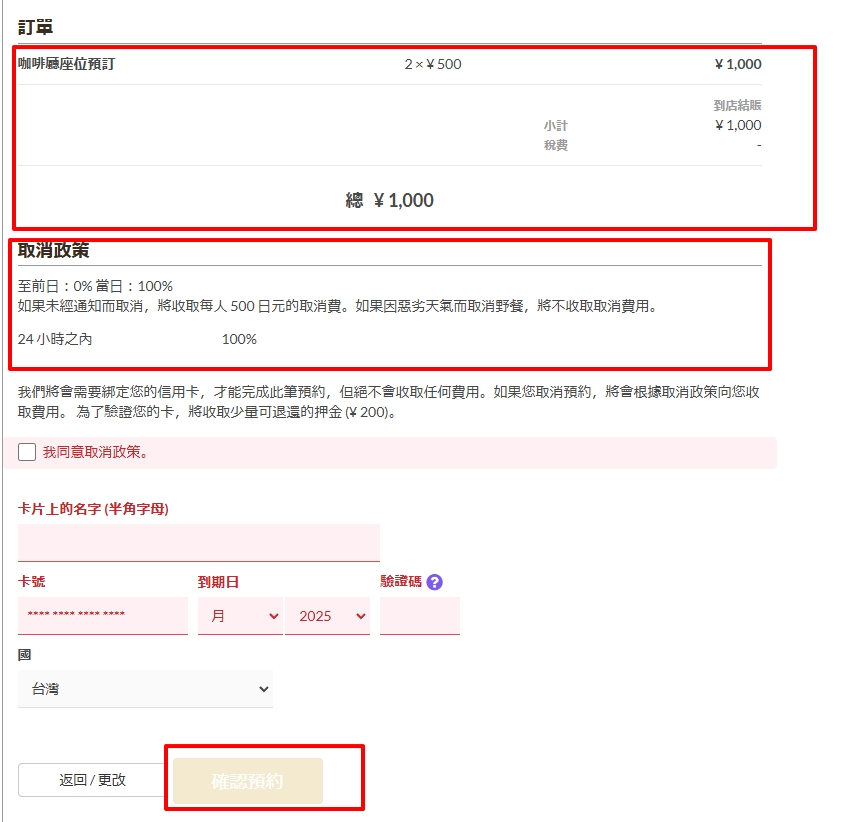Click the 確認預約 confirm button

tap(248, 781)
